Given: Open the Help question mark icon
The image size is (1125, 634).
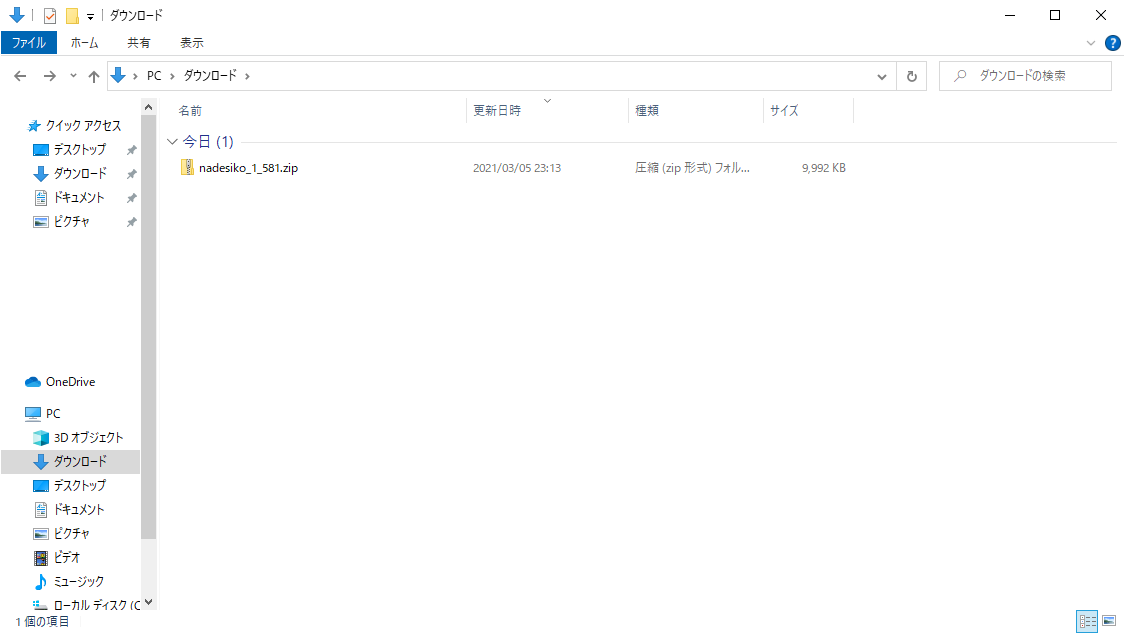Looking at the screenshot, I should coord(1113,43).
